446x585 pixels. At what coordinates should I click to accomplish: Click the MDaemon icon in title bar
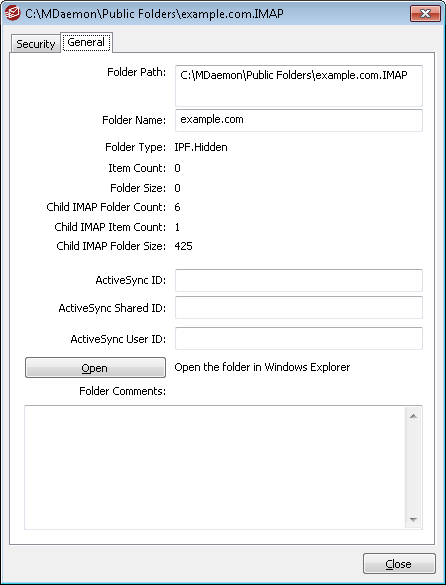pyautogui.click(x=13, y=13)
